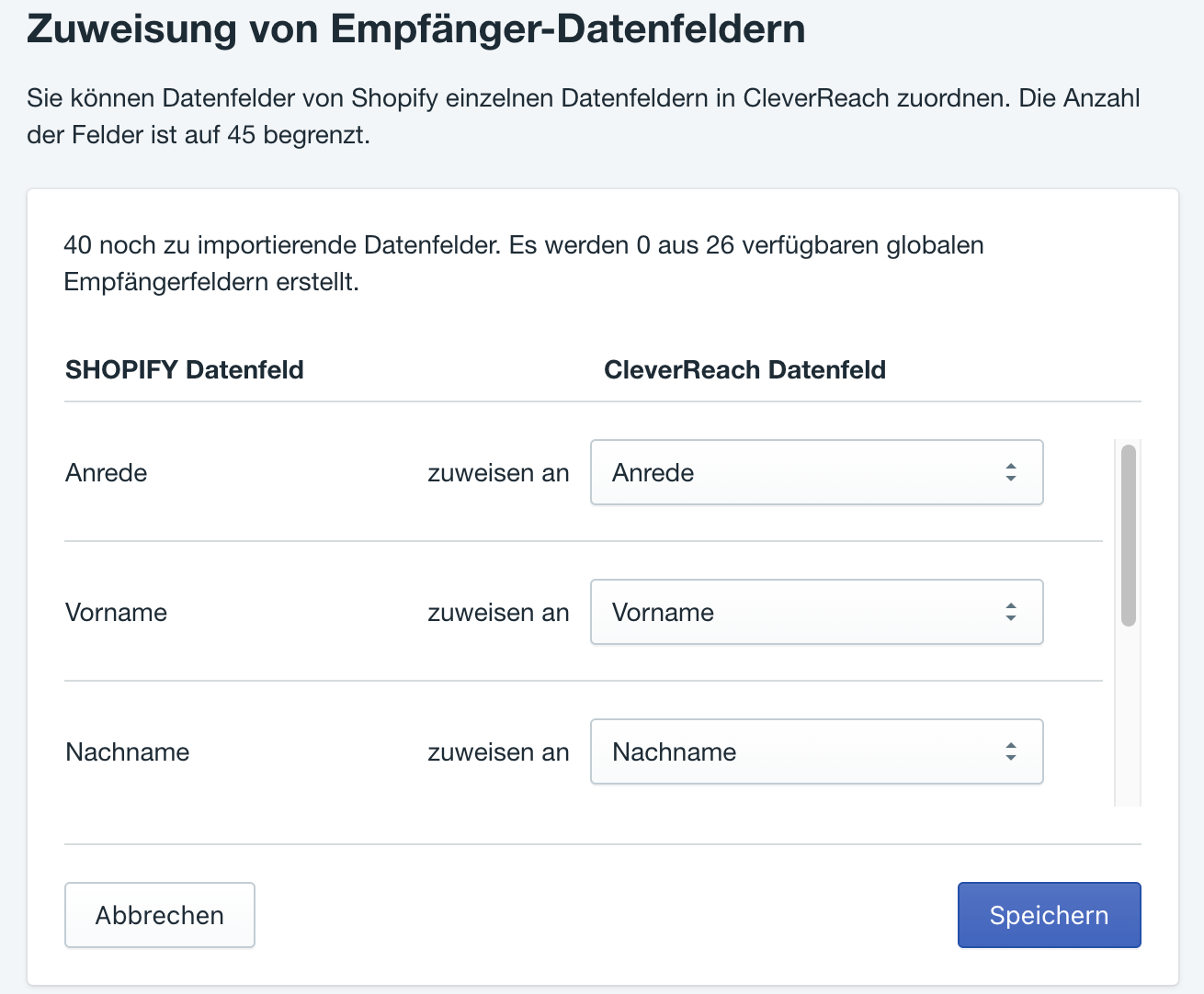Click the up-down arrows in the Nachname select
Screen dimensions: 1204x994
[1010, 751]
